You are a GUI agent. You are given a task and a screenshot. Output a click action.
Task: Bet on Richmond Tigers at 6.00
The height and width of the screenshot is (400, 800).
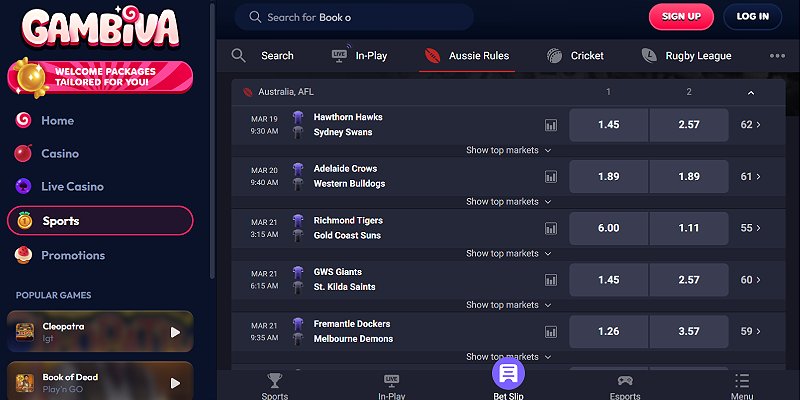[x=609, y=228]
